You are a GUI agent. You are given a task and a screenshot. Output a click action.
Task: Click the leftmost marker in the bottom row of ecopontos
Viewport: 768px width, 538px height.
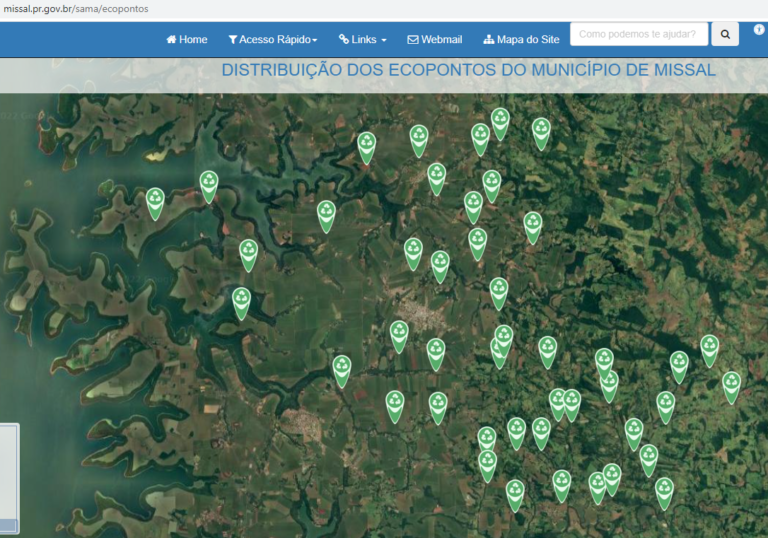515,493
